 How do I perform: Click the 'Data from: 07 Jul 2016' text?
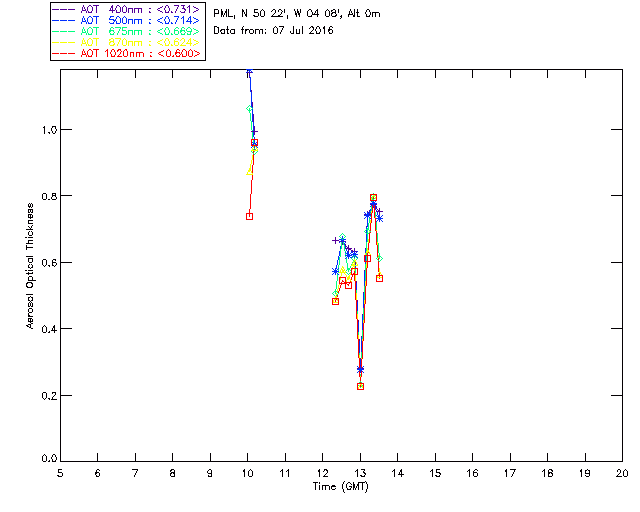click(x=273, y=31)
